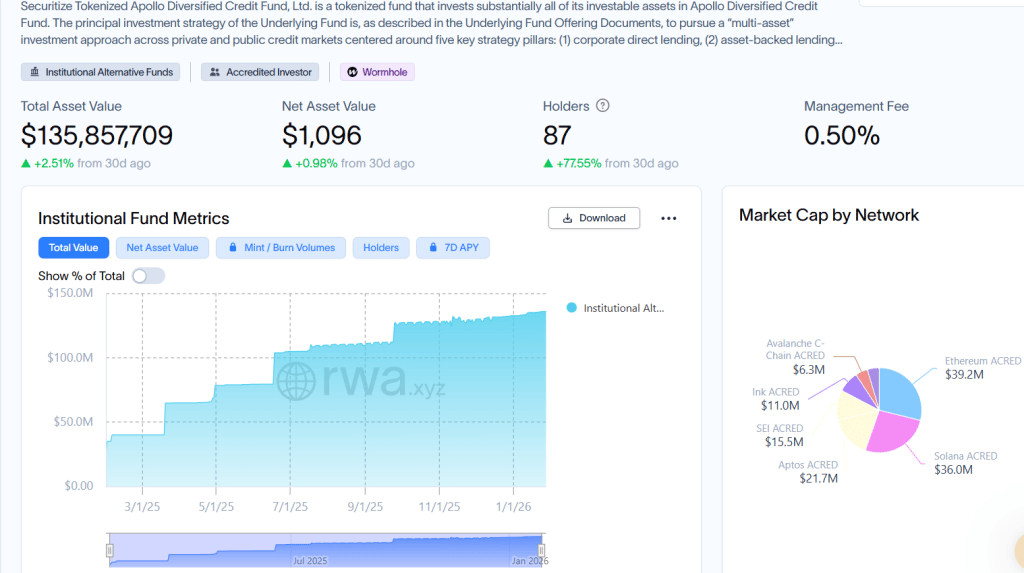Click the Institutional Alternative Funds tag

(x=101, y=72)
